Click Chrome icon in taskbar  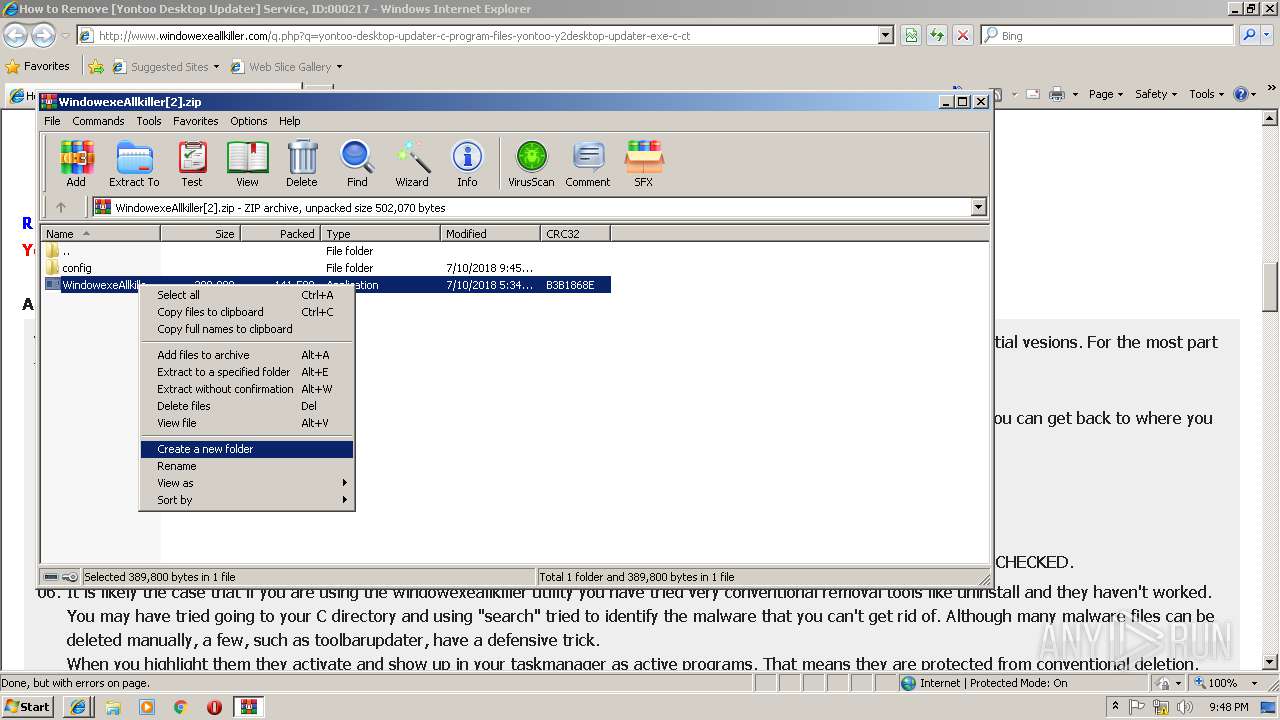[x=180, y=707]
